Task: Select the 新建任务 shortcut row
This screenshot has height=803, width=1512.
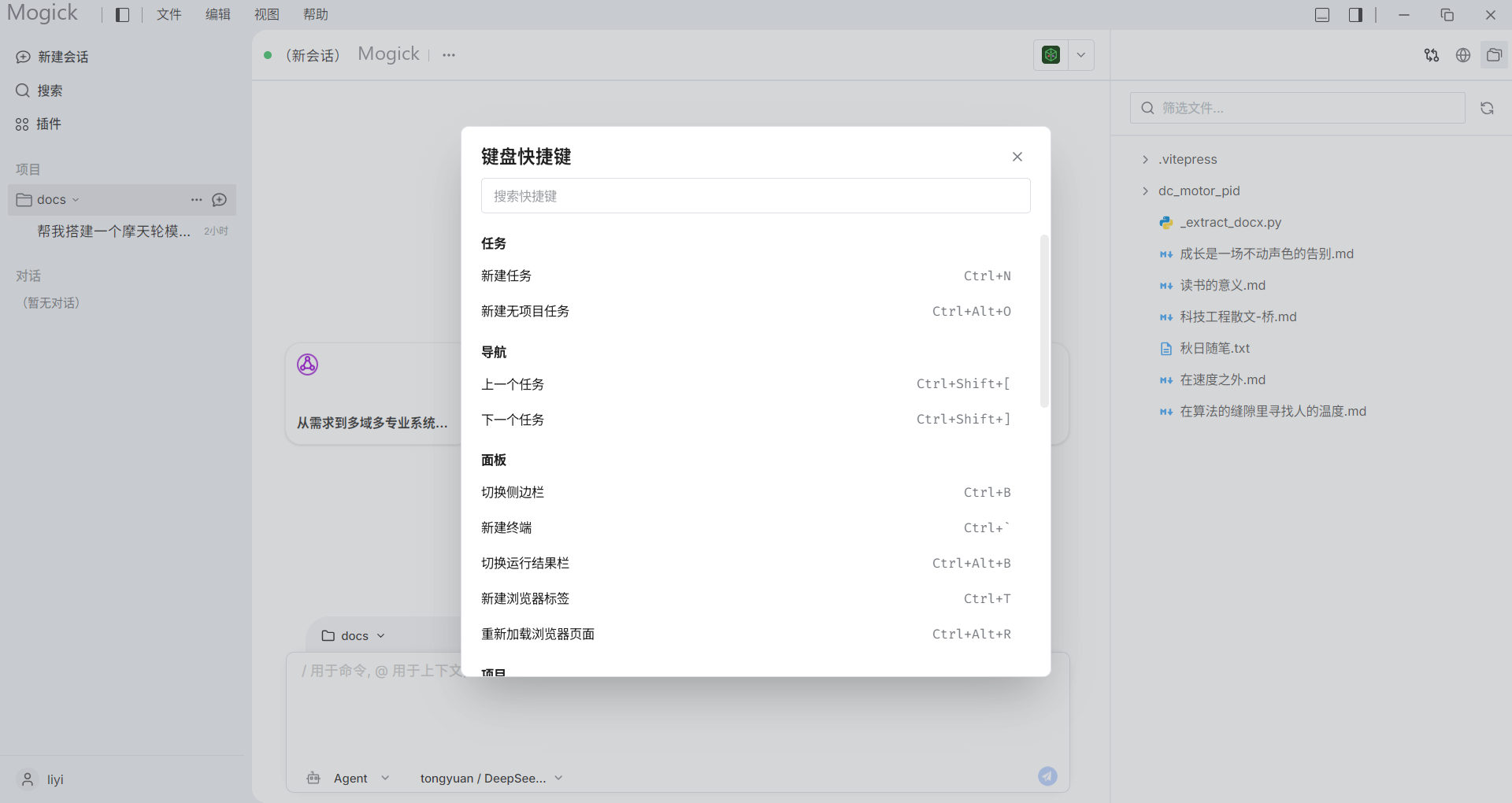Action: pyautogui.click(x=747, y=276)
